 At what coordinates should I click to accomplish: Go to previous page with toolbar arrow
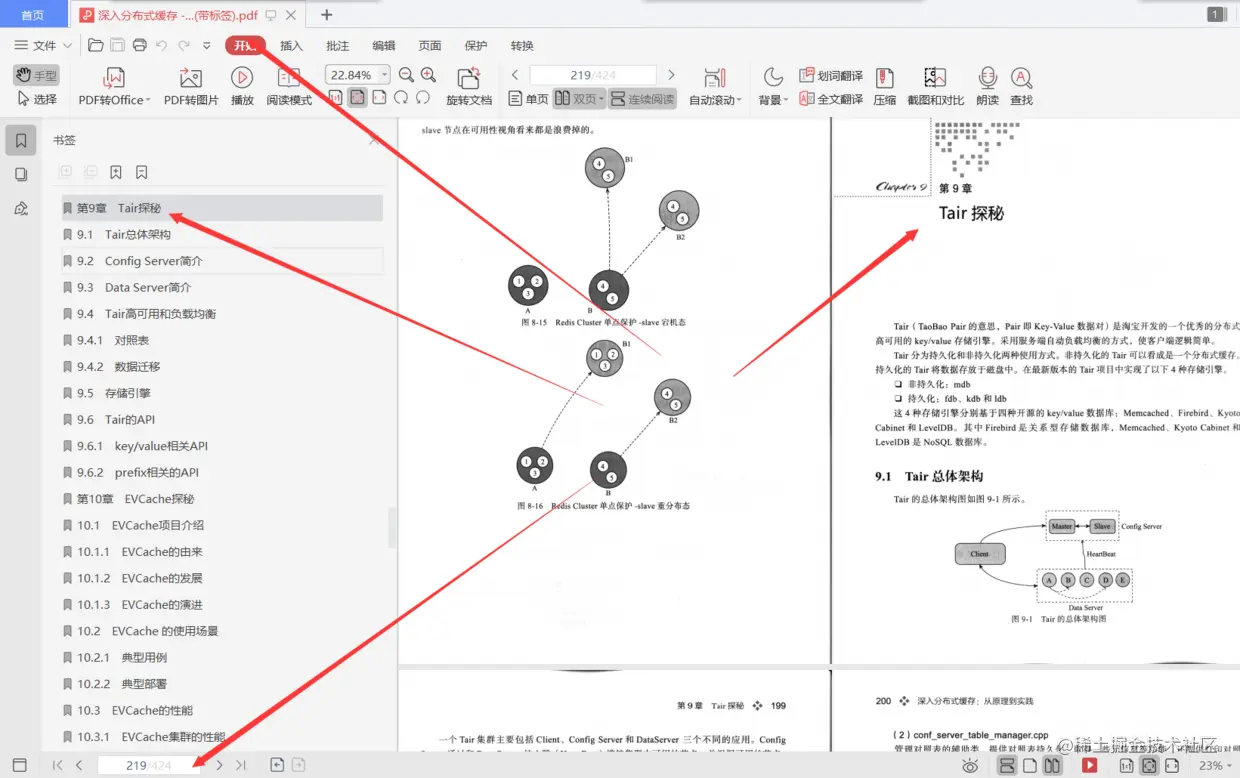coord(515,75)
